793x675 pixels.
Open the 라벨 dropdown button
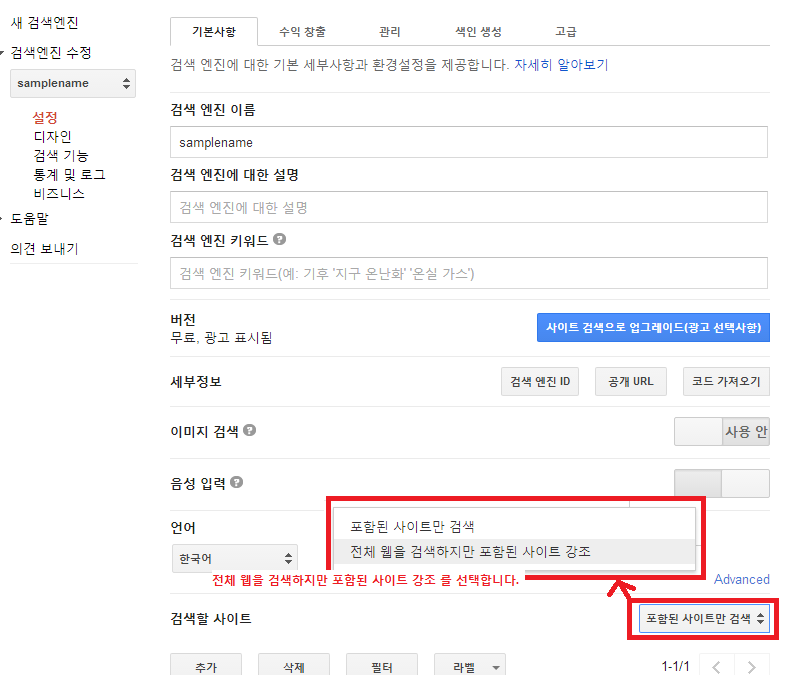(x=469, y=666)
